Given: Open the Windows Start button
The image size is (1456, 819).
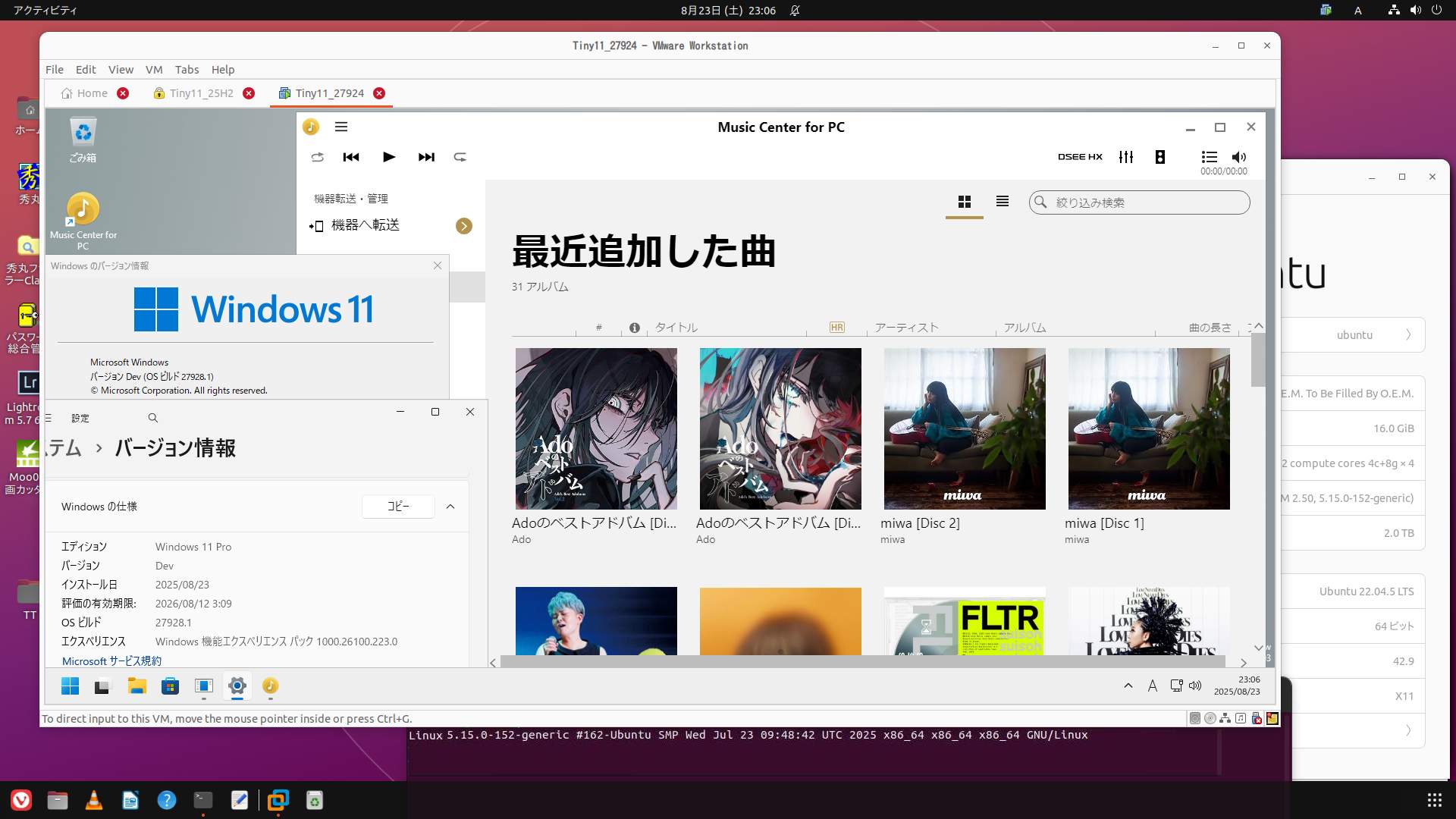Looking at the screenshot, I should pos(70,686).
